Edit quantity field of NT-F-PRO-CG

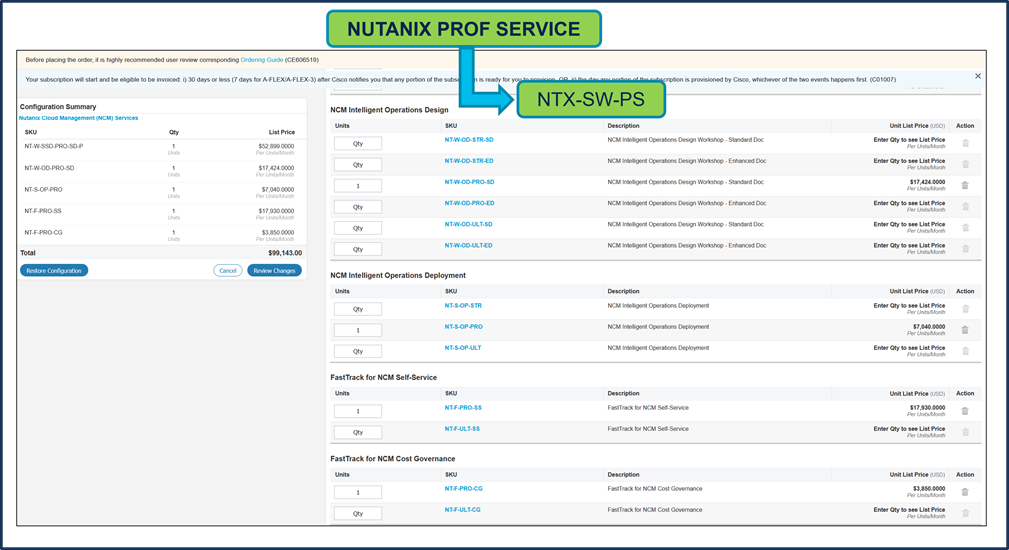(x=358, y=493)
